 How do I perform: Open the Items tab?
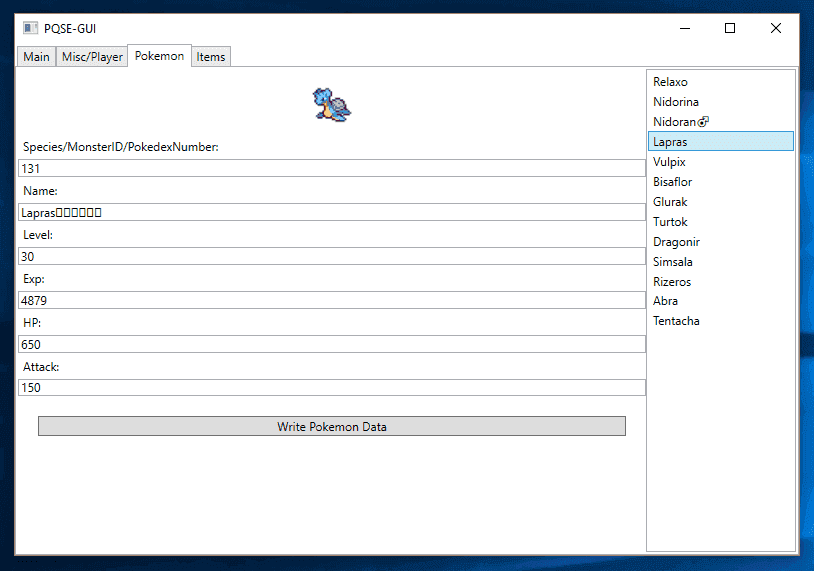[x=211, y=57]
